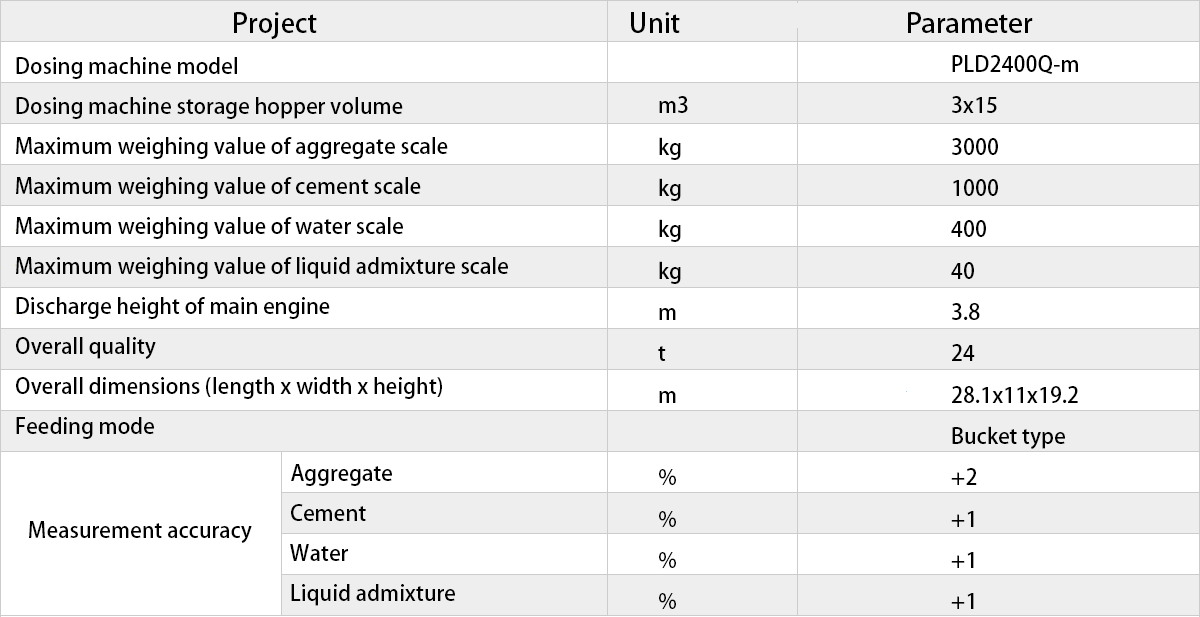Click the 3x15 hopper volume value
This screenshot has height=617, width=1200.
tap(974, 106)
